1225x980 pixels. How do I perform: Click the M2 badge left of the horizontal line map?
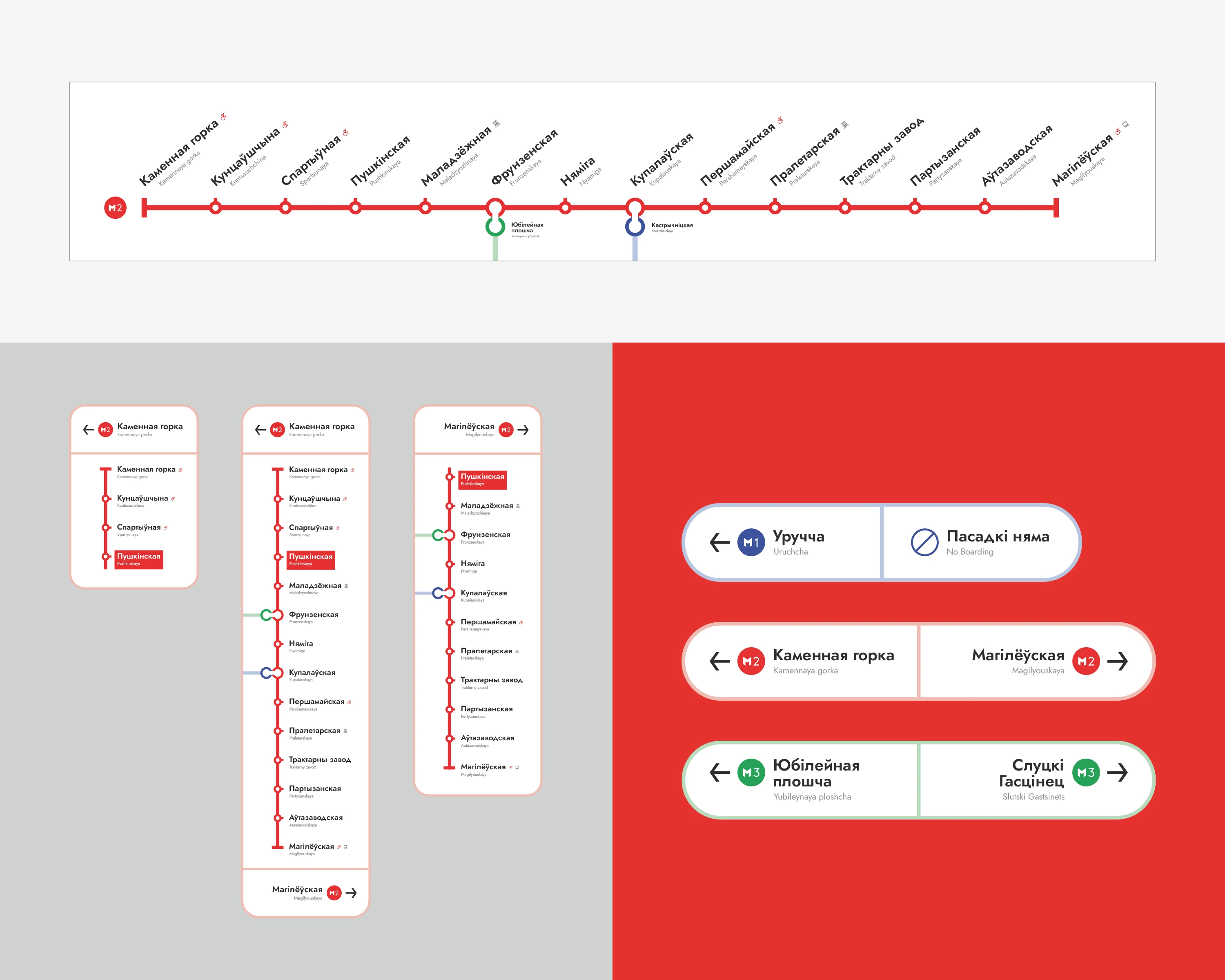[115, 208]
